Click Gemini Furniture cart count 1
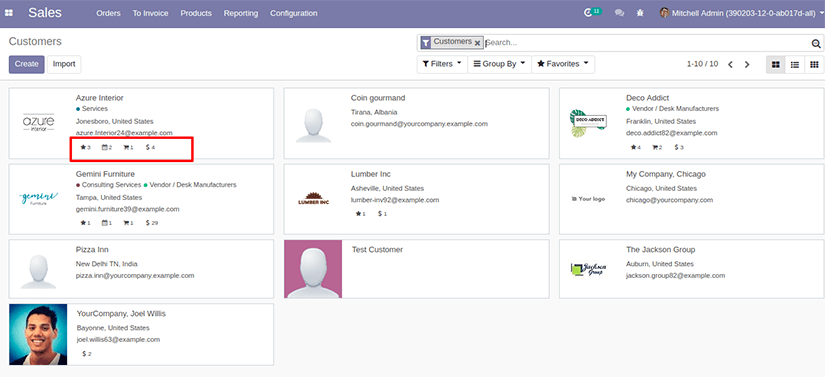This screenshot has height=377, width=826. click(129, 223)
